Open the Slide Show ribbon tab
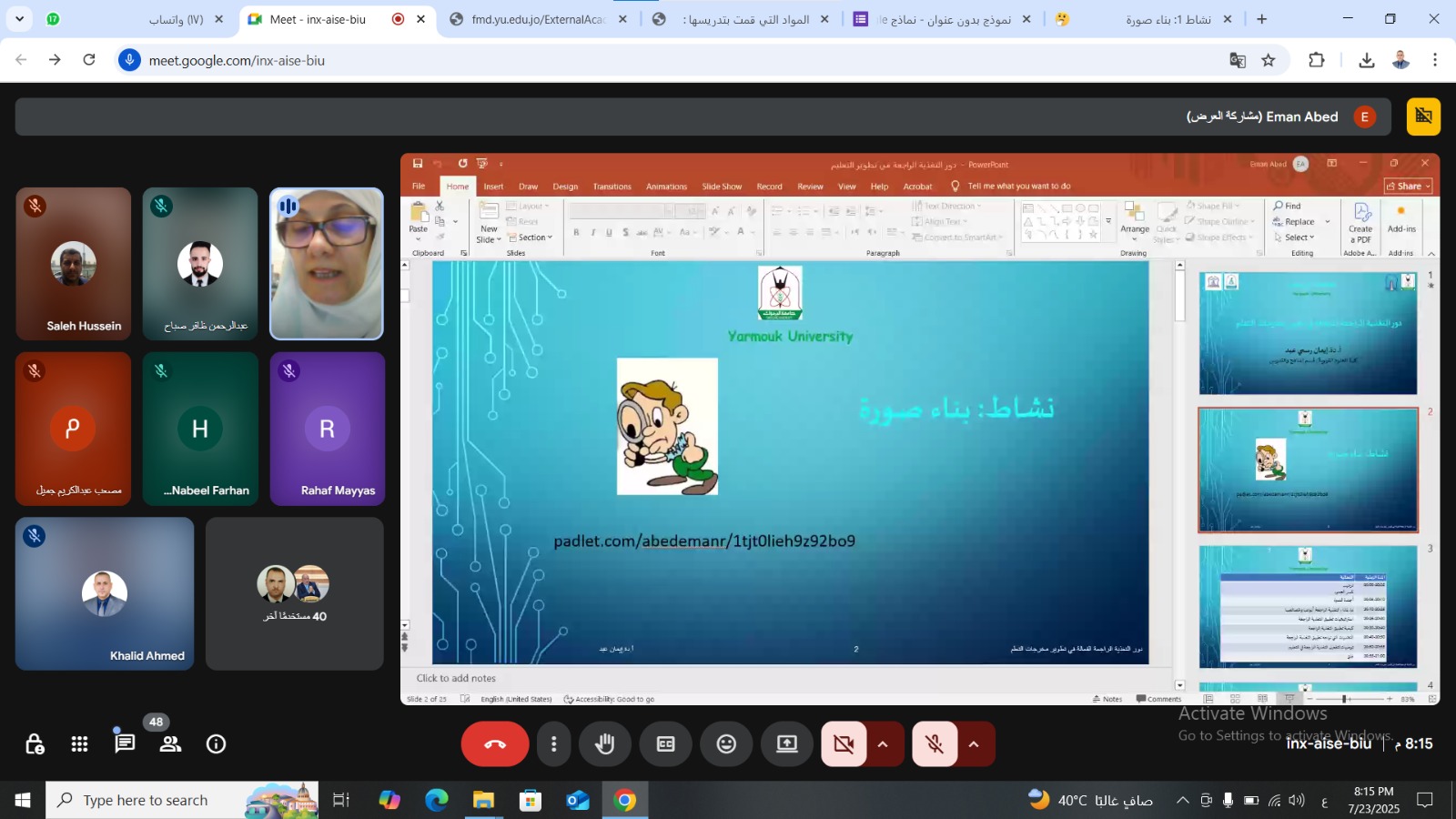This screenshot has width=1456, height=819. click(x=722, y=187)
